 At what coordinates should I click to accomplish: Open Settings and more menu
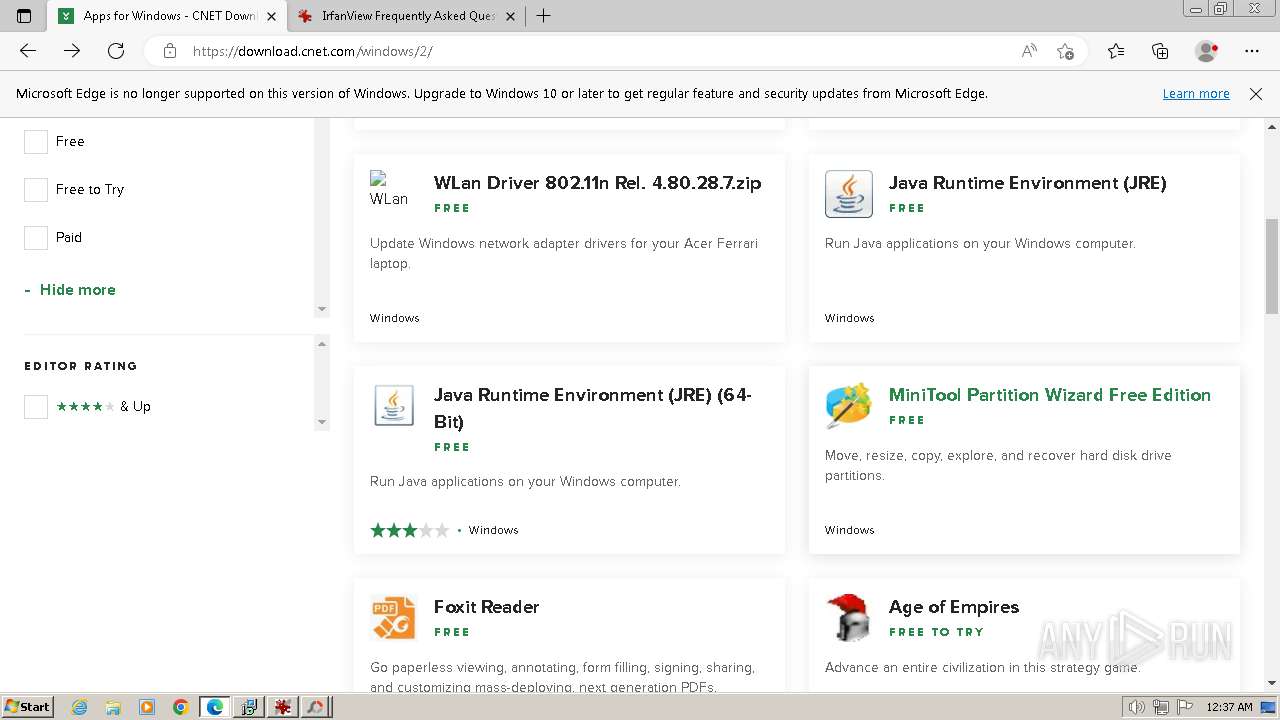pyautogui.click(x=1252, y=51)
